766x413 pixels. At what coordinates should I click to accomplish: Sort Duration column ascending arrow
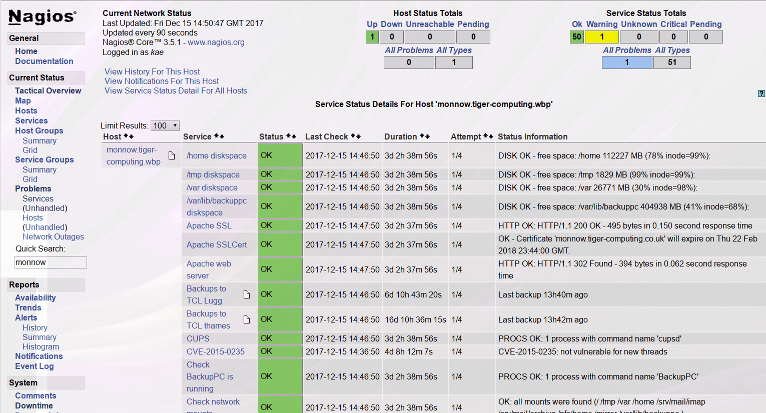(x=422, y=136)
